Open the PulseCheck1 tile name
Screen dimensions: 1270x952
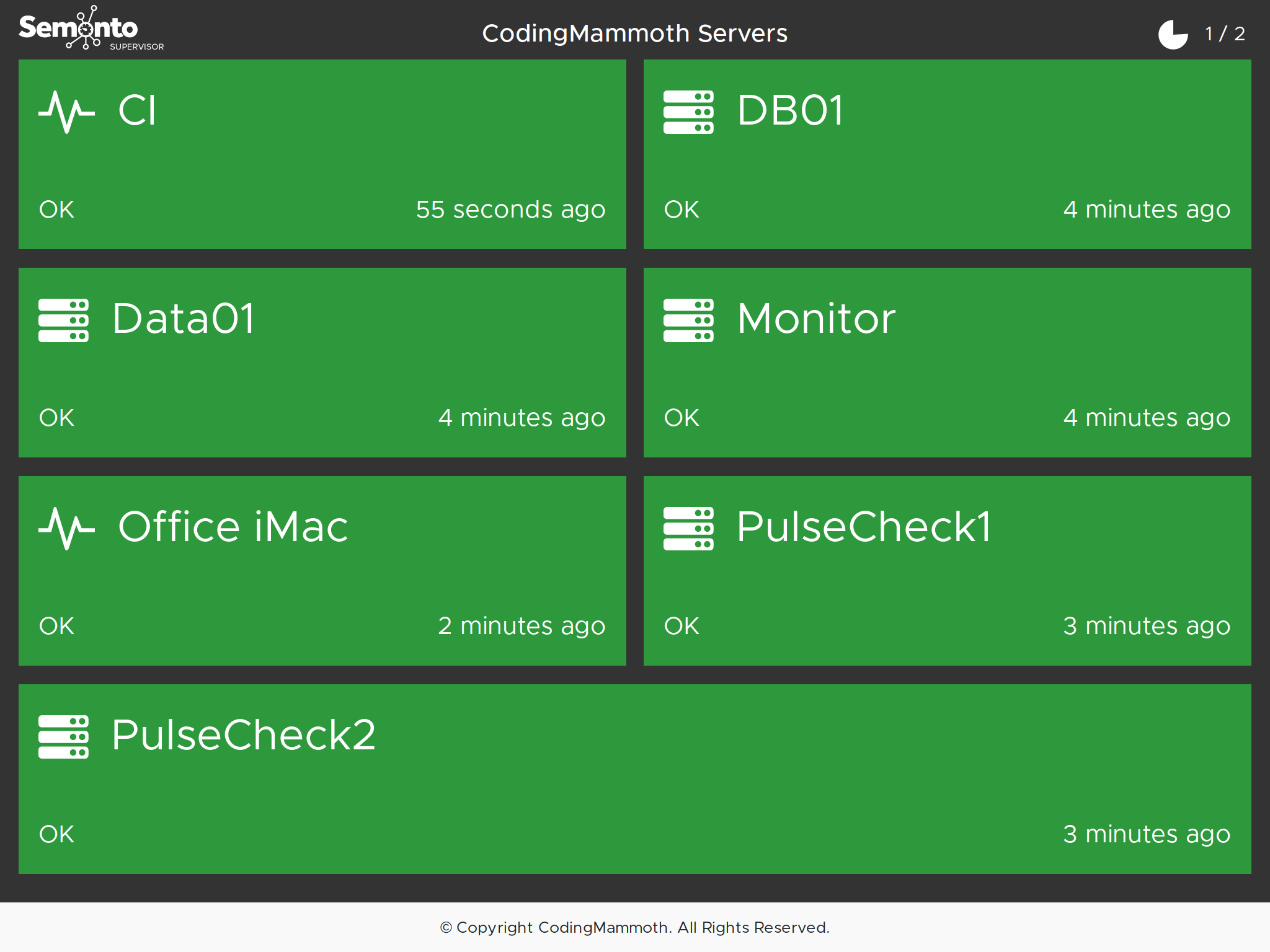864,527
